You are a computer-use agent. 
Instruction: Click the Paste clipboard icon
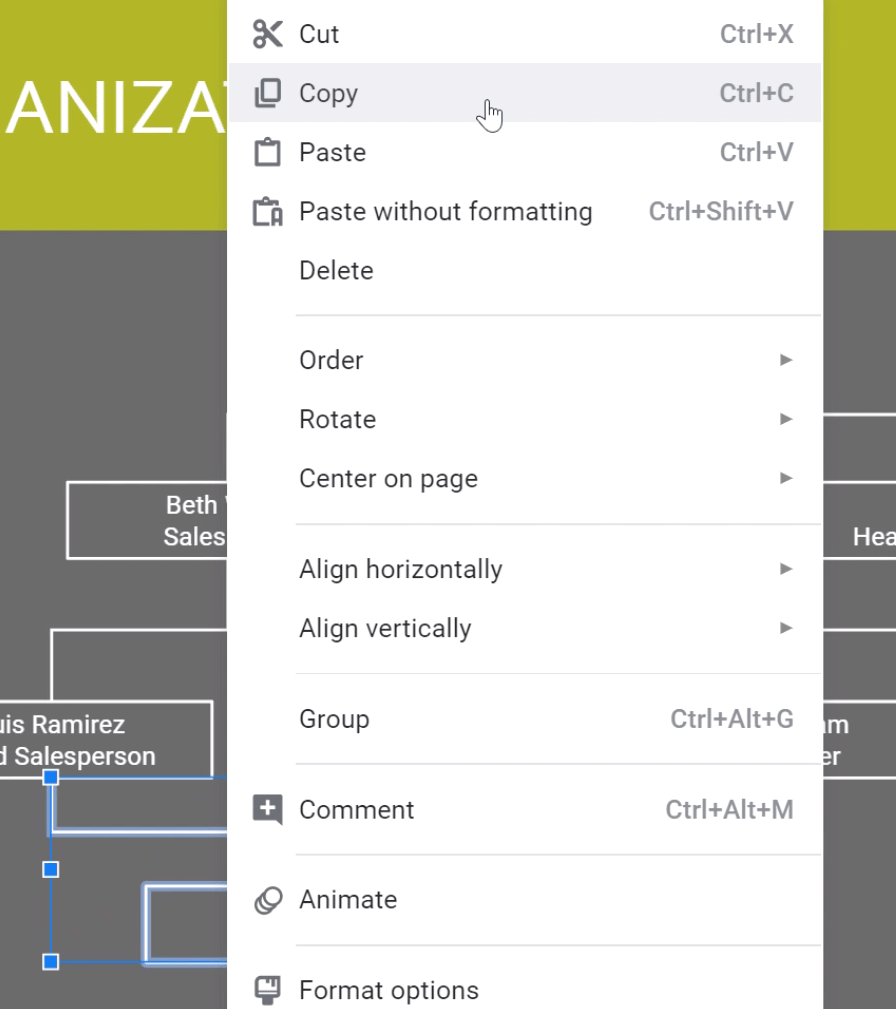[x=267, y=151]
